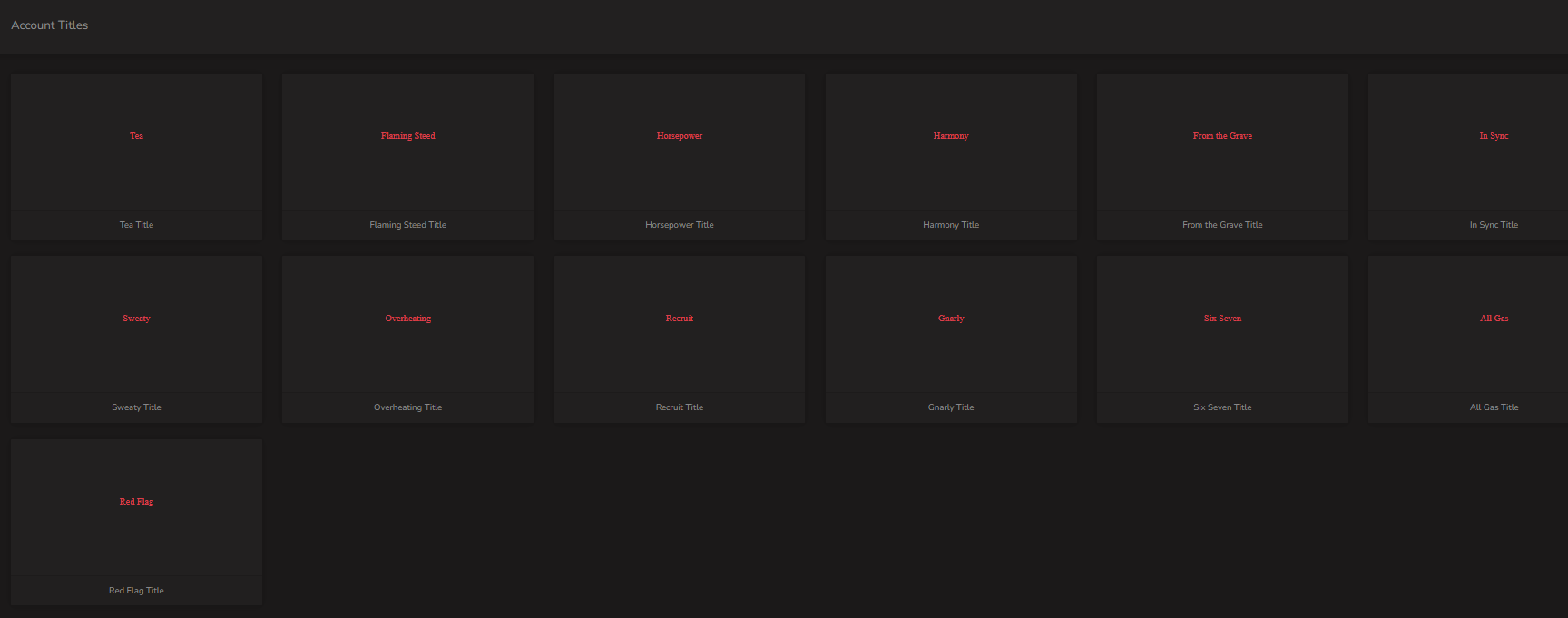Screen dimensions: 1568x618
Task: Click the Gnarly Title caption label
Action: point(951,407)
